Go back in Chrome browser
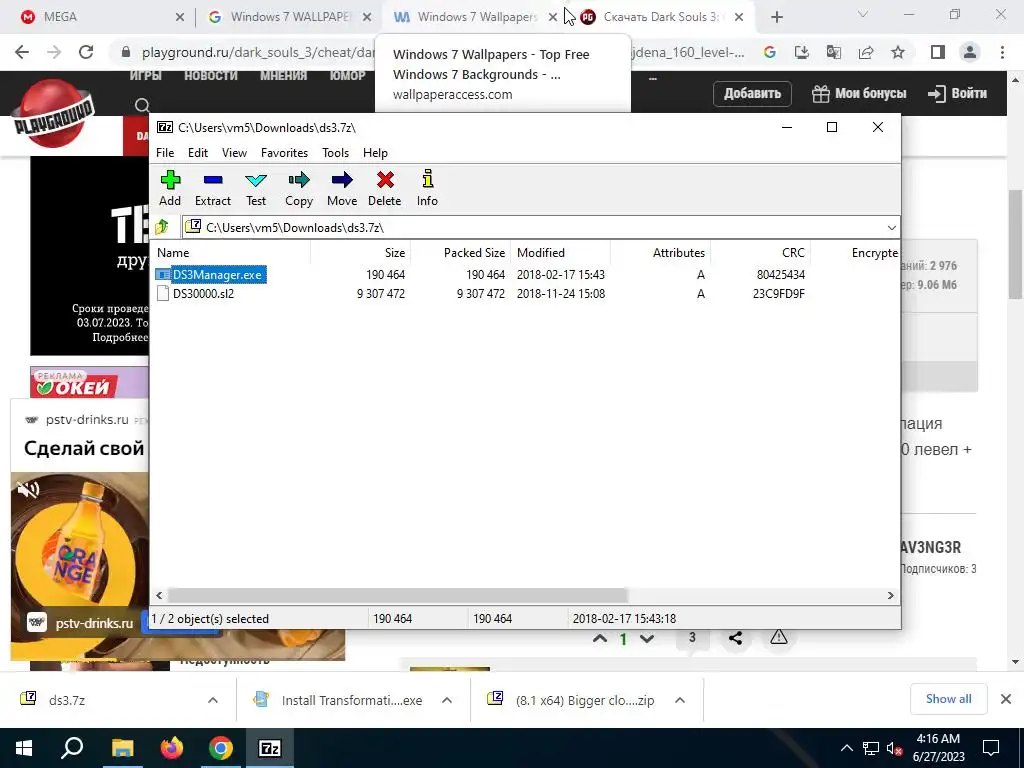Screen dimensions: 1024x768 click(22, 52)
